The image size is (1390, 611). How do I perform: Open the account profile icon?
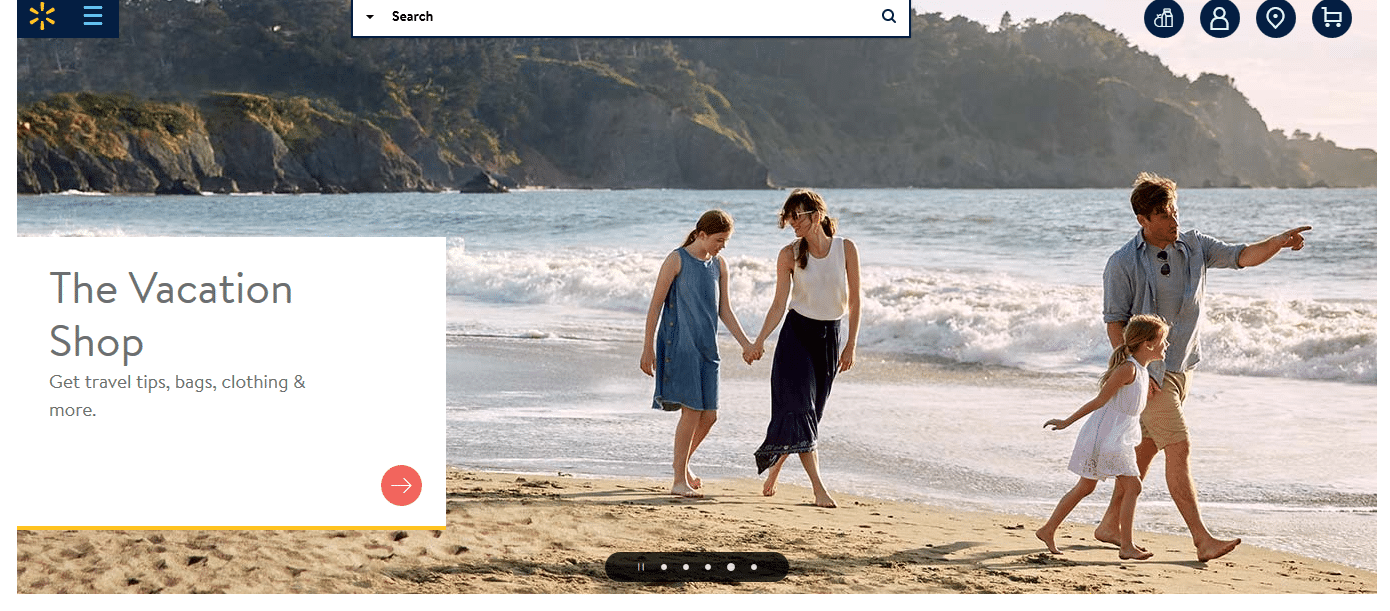(1220, 18)
